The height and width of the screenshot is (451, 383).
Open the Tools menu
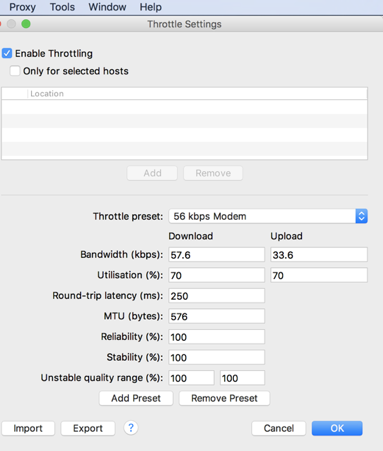(x=62, y=7)
